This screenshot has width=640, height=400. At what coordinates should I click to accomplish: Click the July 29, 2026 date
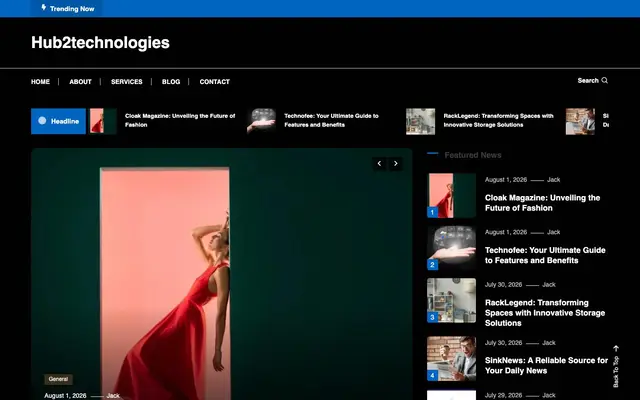point(503,395)
